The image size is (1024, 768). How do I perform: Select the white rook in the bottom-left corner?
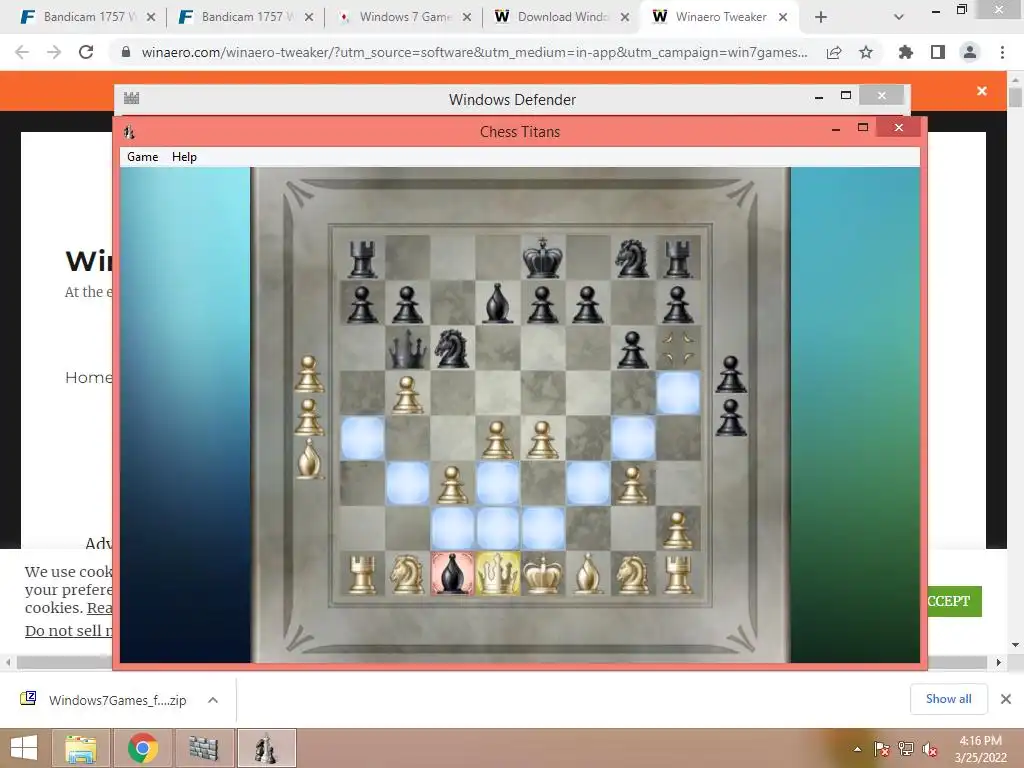pos(362,574)
